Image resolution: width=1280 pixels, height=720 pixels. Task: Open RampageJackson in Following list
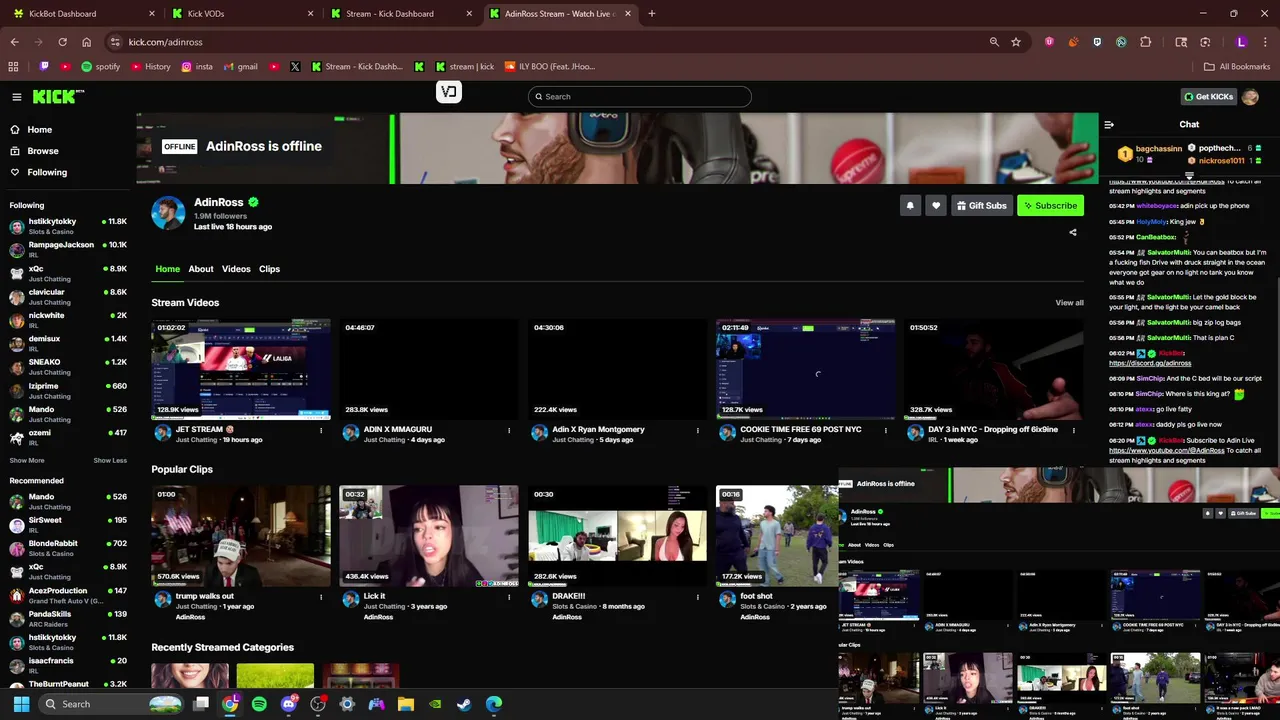point(68,249)
